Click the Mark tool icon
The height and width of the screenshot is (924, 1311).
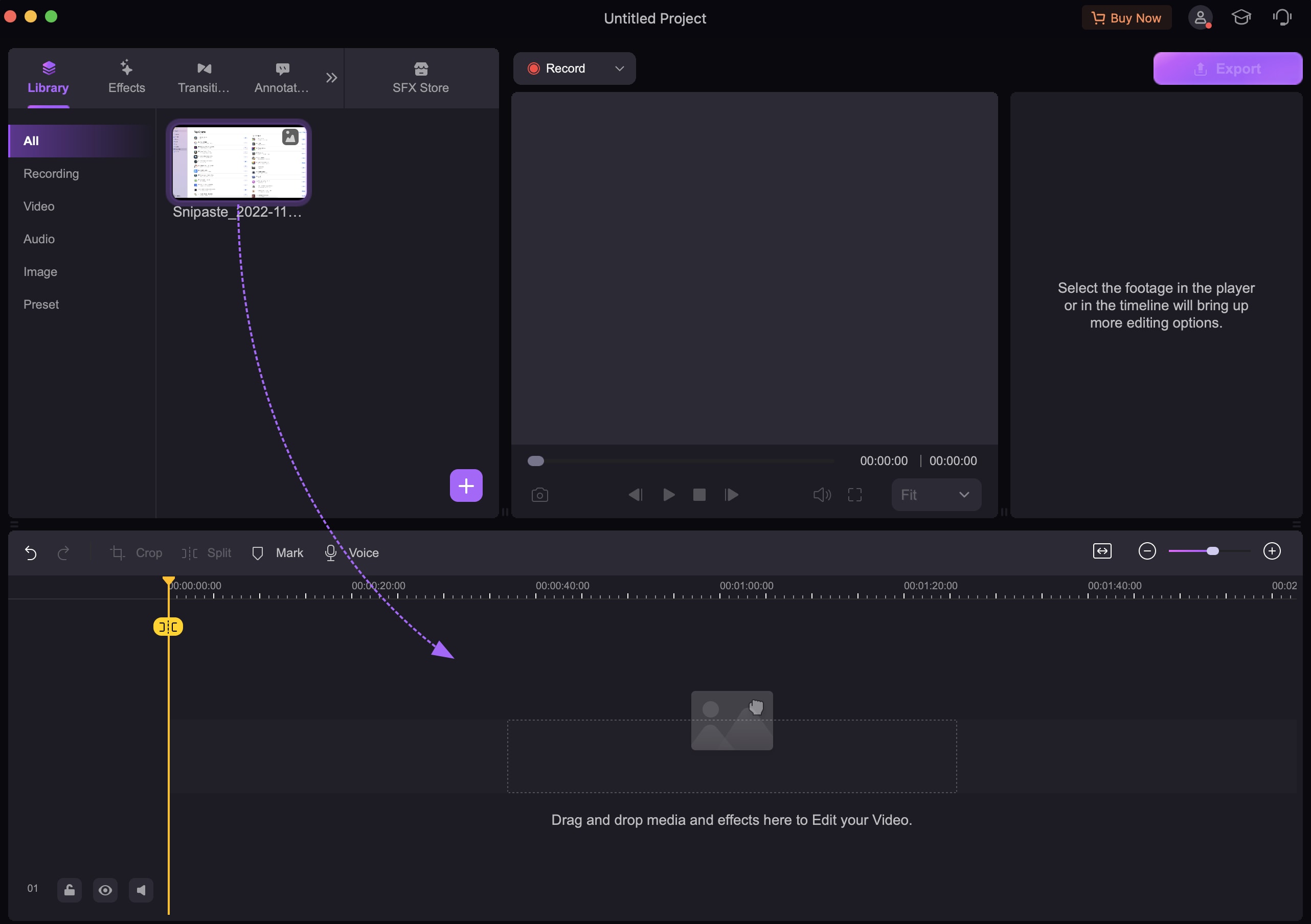coord(258,552)
